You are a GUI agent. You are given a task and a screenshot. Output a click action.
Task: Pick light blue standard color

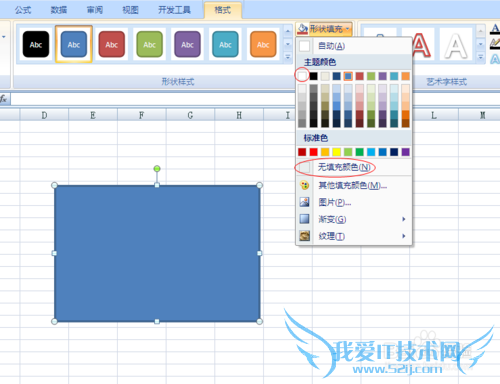(x=371, y=152)
